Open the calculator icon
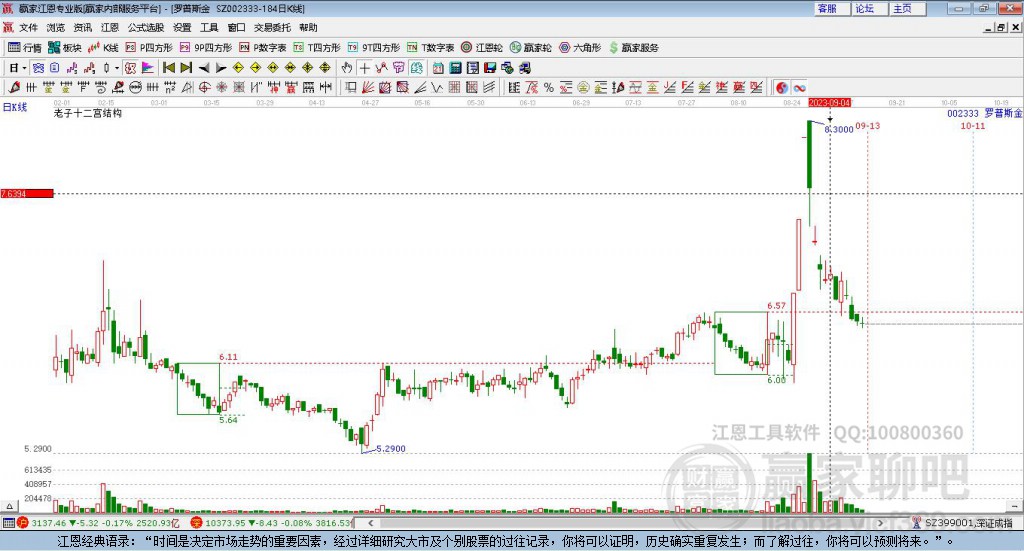The image size is (1024, 551). [x=455, y=68]
